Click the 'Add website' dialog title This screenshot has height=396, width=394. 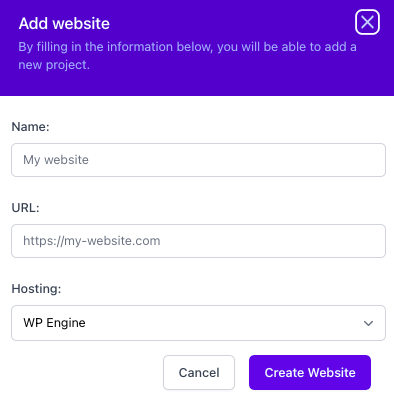(64, 24)
